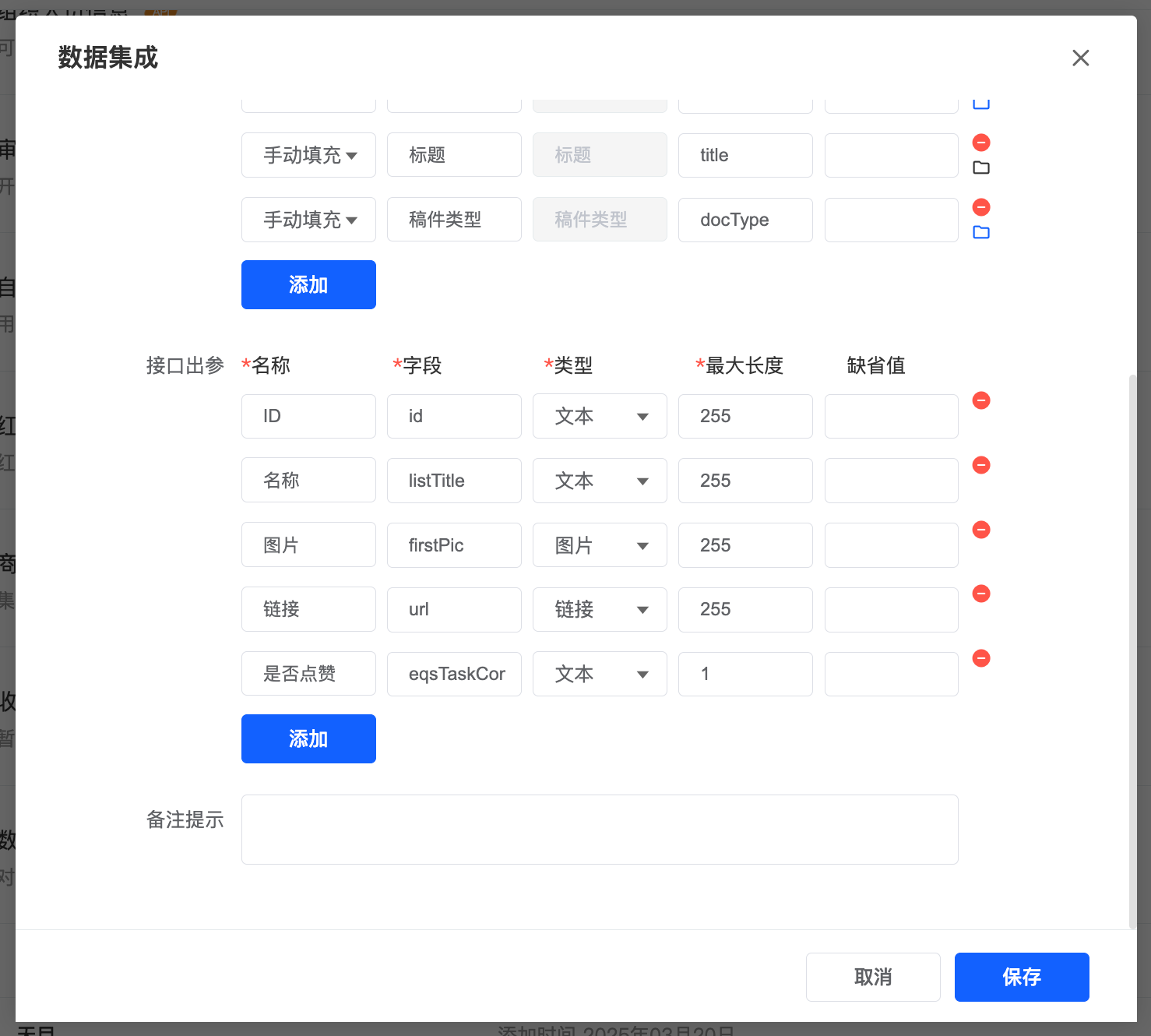The image size is (1151, 1036).
Task: Save the data integration settings
Action: coord(1021,977)
